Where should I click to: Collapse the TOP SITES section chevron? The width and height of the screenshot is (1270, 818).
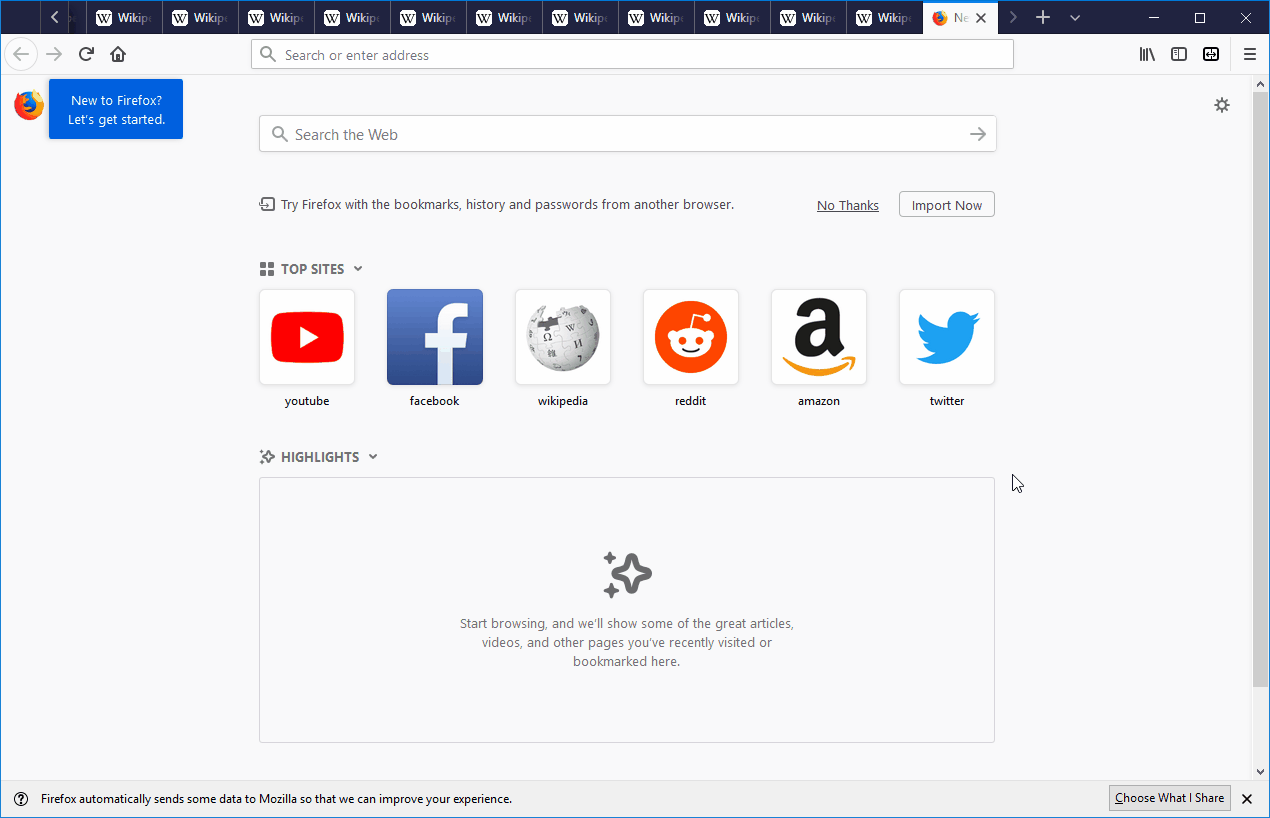tap(358, 268)
